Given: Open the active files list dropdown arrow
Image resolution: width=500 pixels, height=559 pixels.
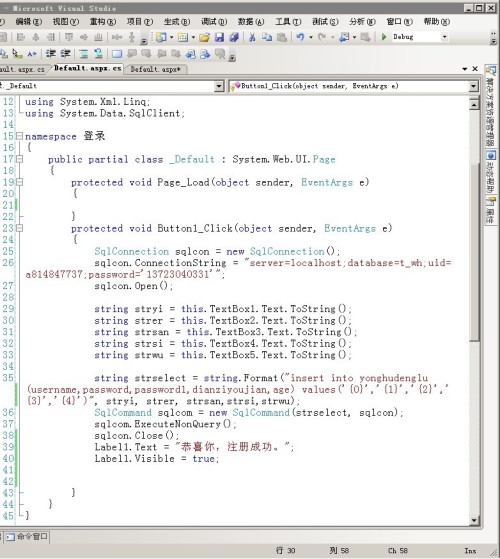Looking at the screenshot, I should [465, 68].
